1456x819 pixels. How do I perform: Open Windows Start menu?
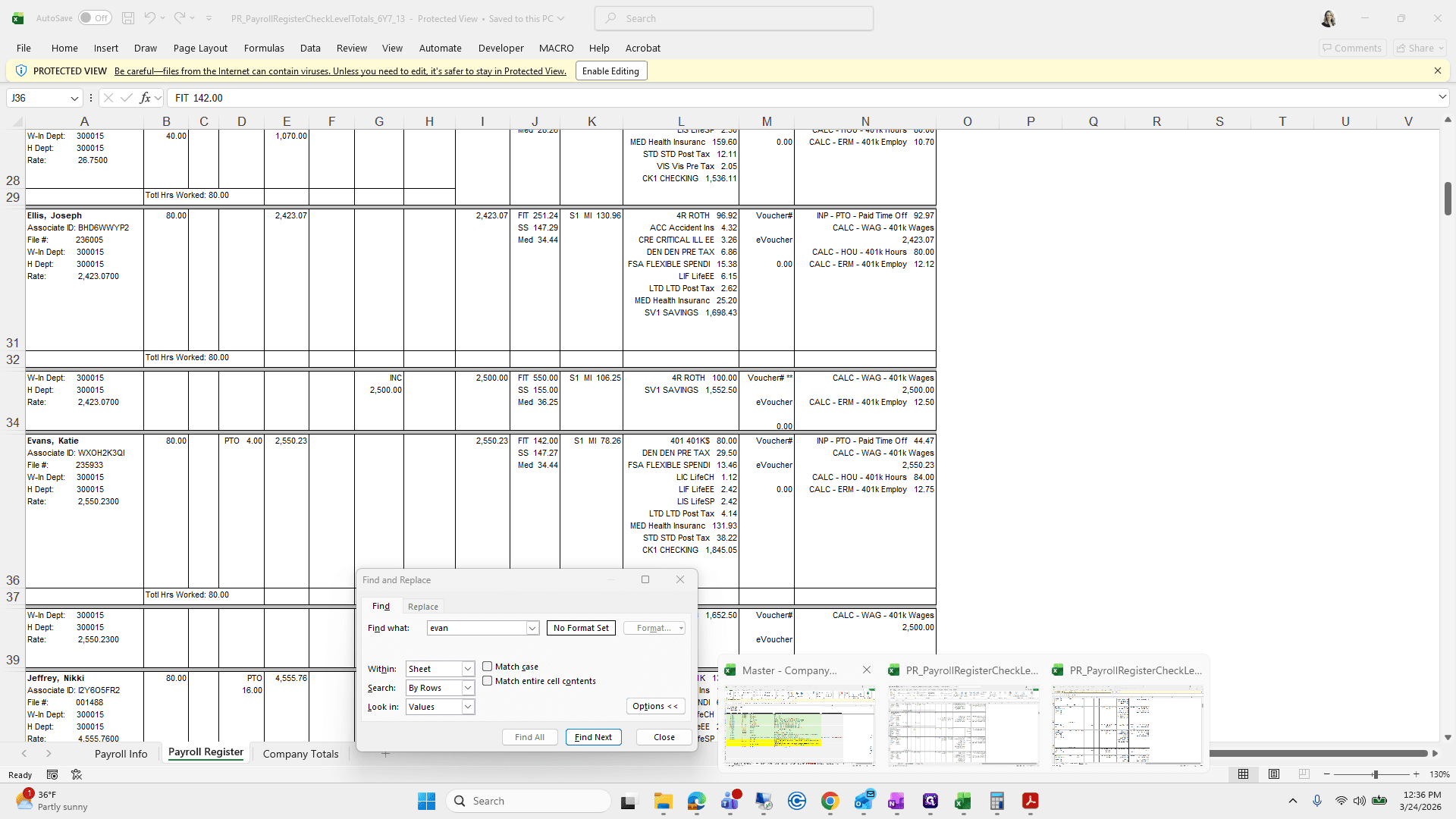427,801
